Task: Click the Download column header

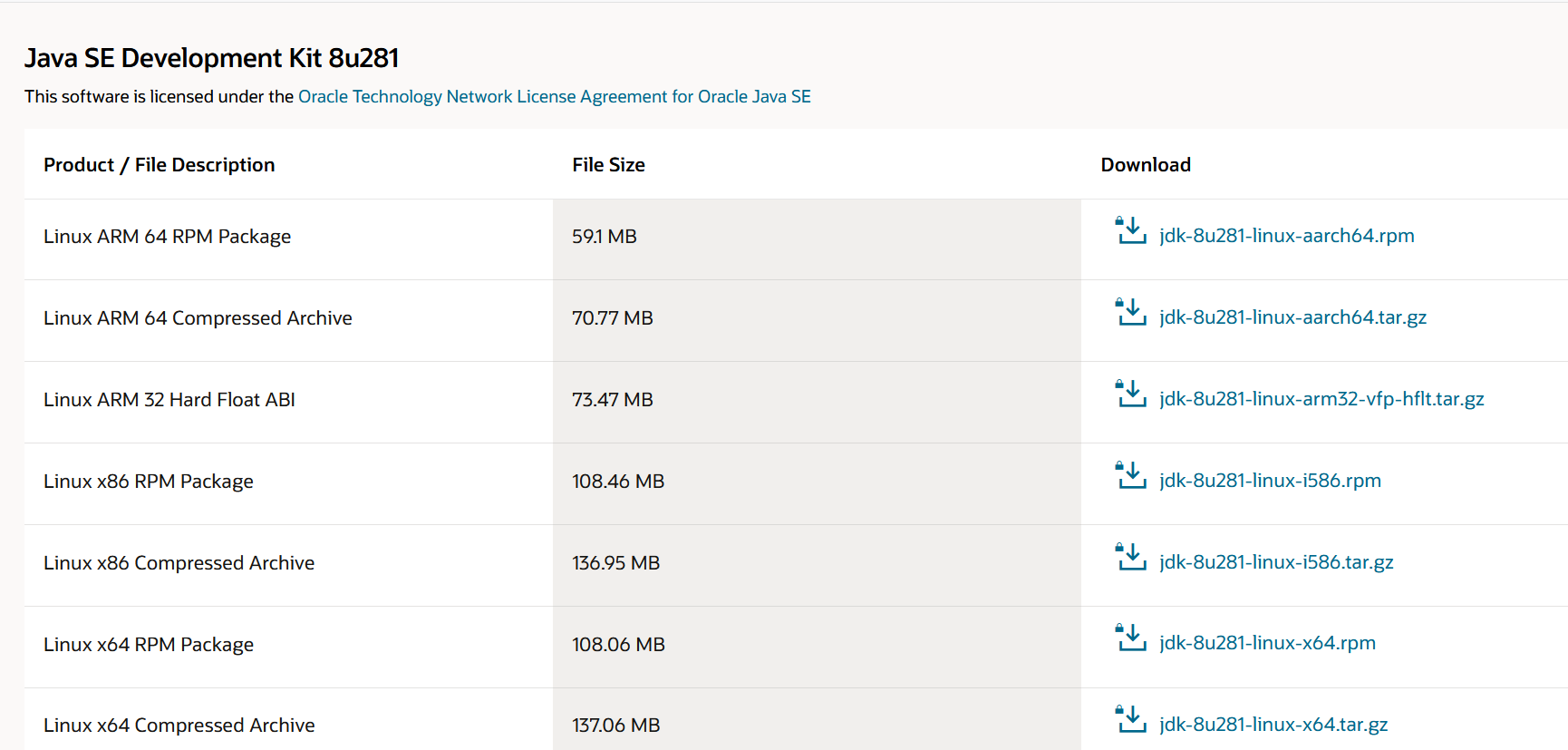Action: pos(1146,165)
